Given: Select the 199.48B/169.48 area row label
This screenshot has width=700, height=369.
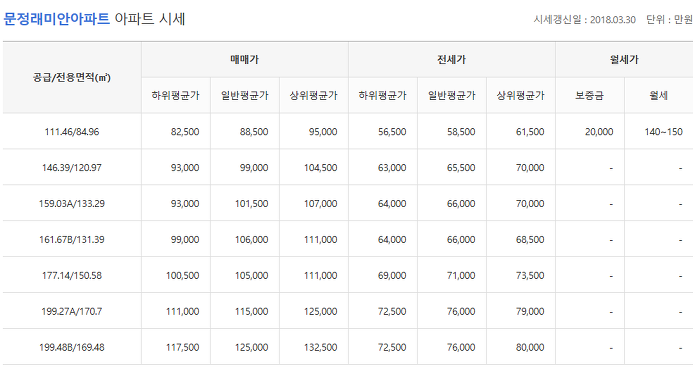Looking at the screenshot, I should point(72,347).
